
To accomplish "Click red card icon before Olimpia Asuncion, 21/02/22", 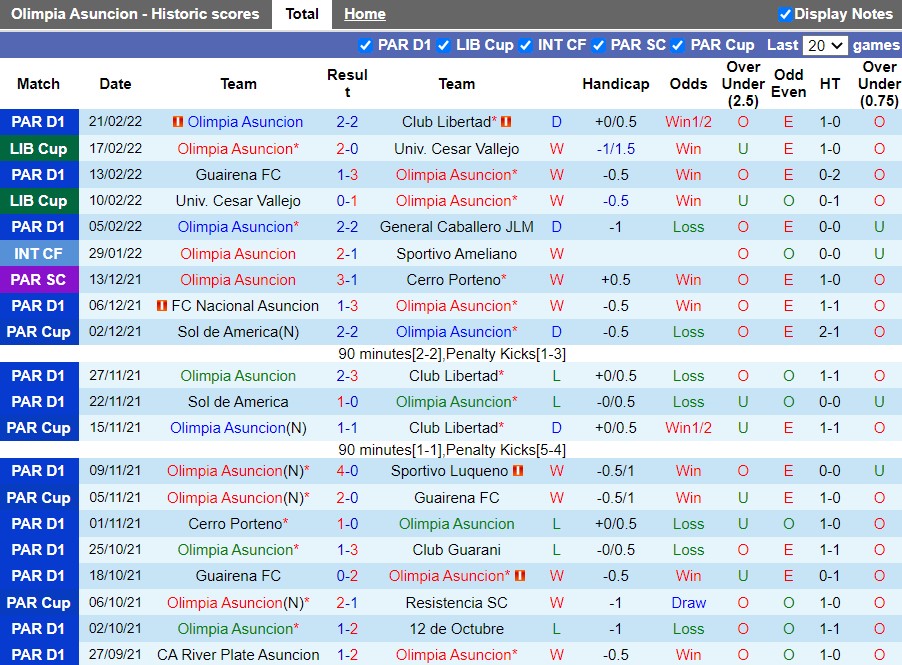I will pyautogui.click(x=178, y=122).
